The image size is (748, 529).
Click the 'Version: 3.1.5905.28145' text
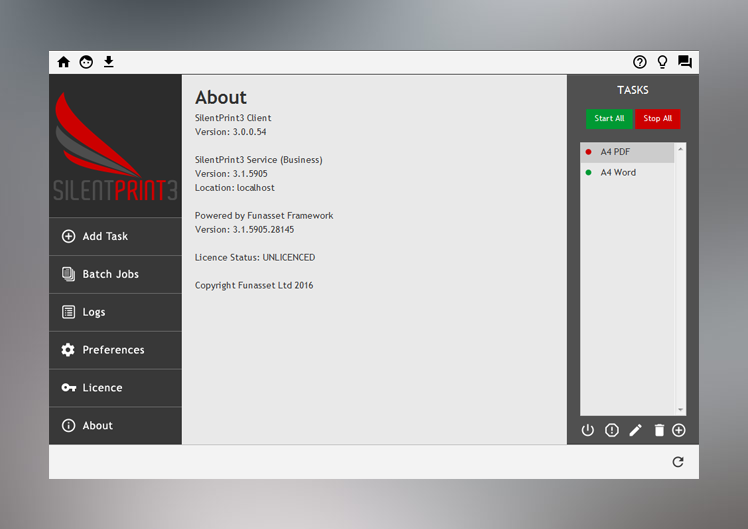click(244, 230)
